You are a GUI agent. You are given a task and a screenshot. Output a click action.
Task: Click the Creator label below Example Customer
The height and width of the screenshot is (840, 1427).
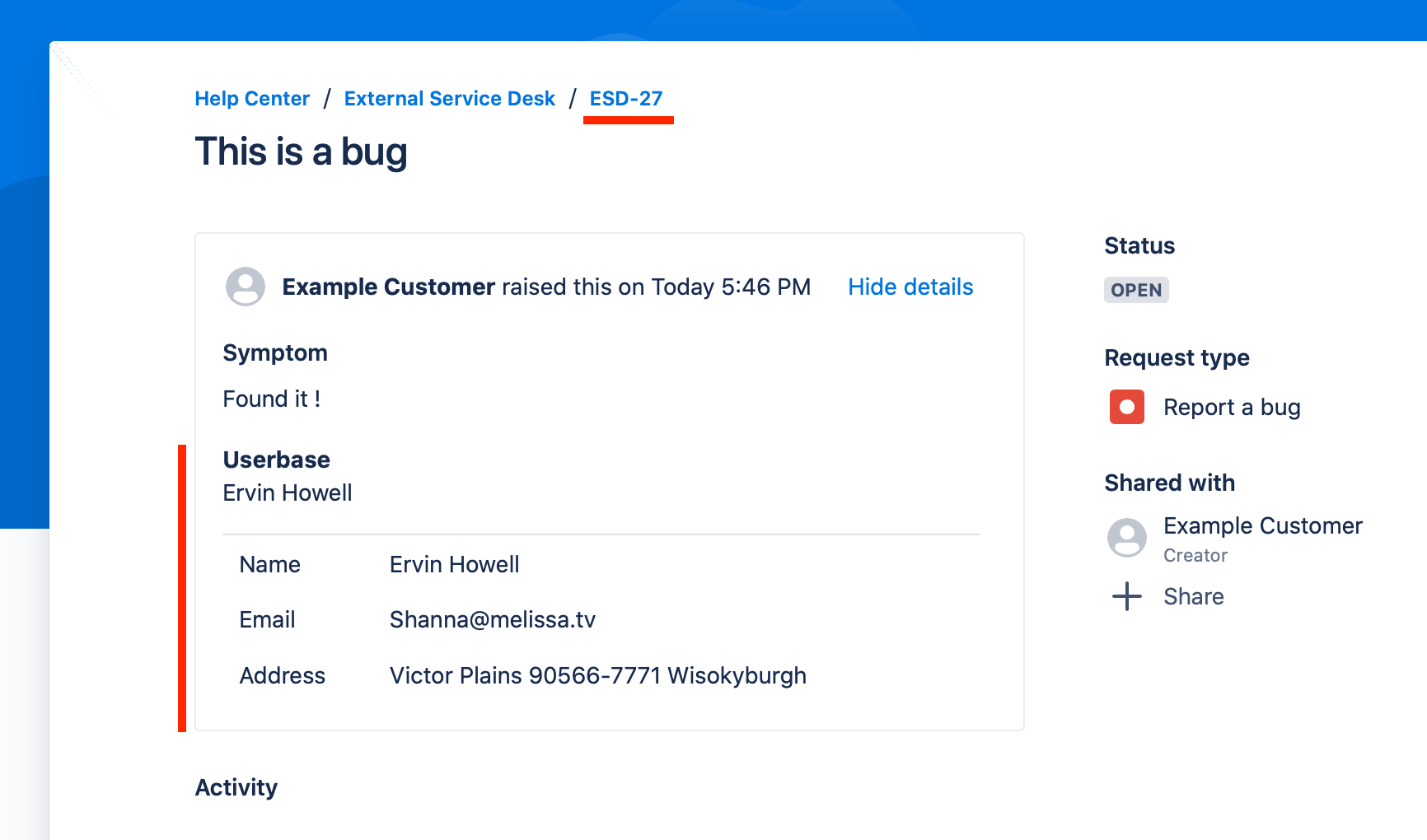click(1195, 555)
